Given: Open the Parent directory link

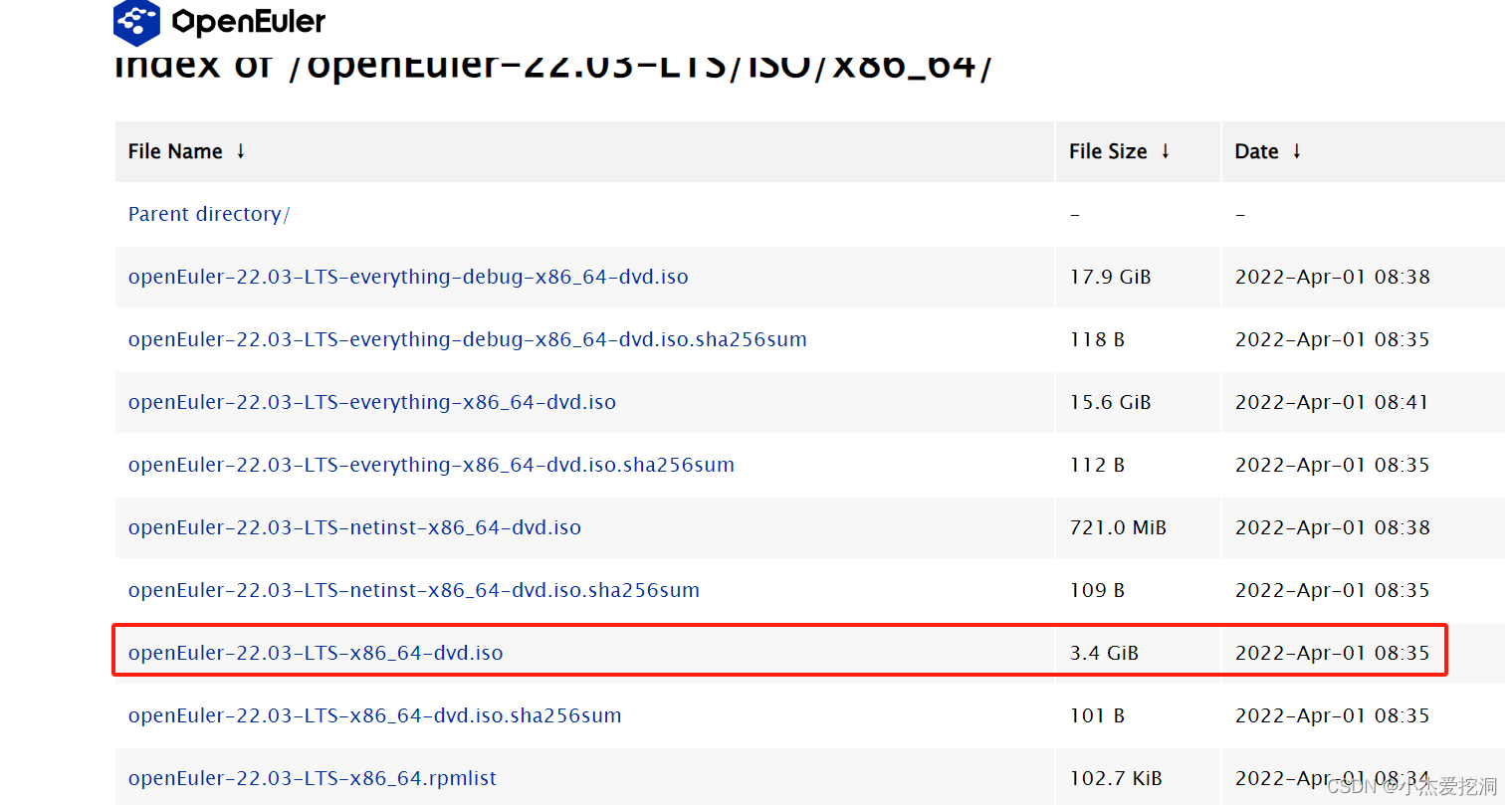Looking at the screenshot, I should click(x=209, y=214).
